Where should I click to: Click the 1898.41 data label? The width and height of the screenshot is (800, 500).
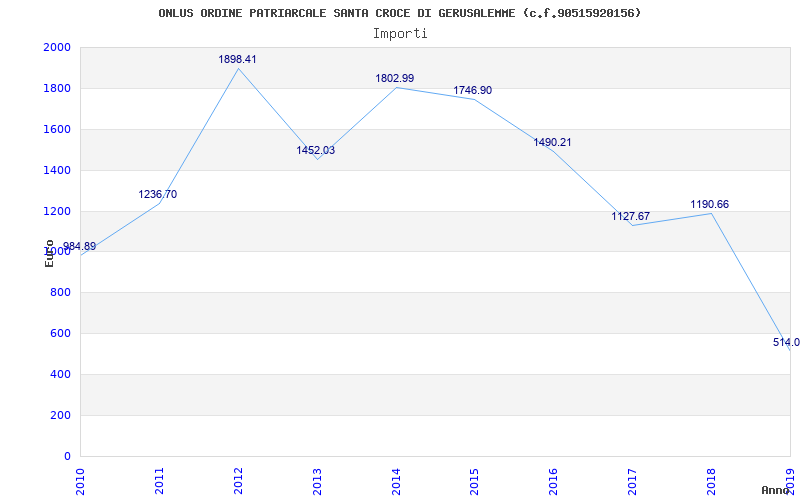point(237,59)
